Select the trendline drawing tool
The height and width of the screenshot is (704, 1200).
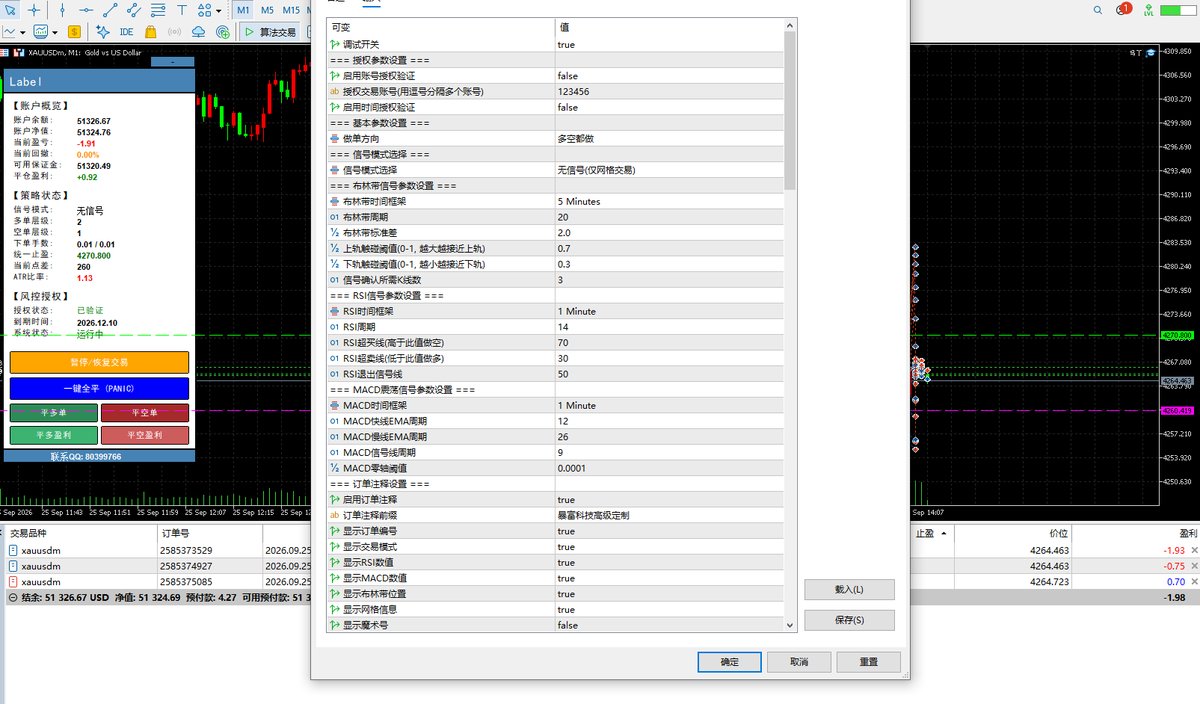click(109, 10)
